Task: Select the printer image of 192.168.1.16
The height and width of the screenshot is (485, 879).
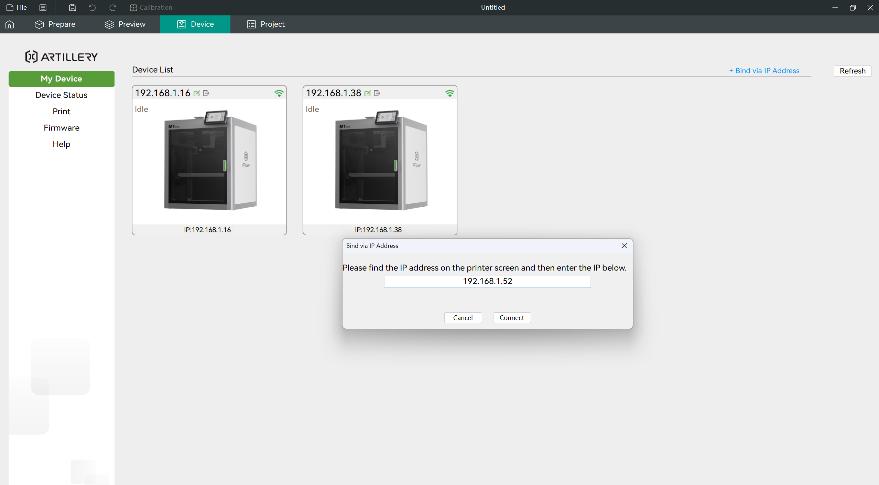Action: (x=211, y=160)
